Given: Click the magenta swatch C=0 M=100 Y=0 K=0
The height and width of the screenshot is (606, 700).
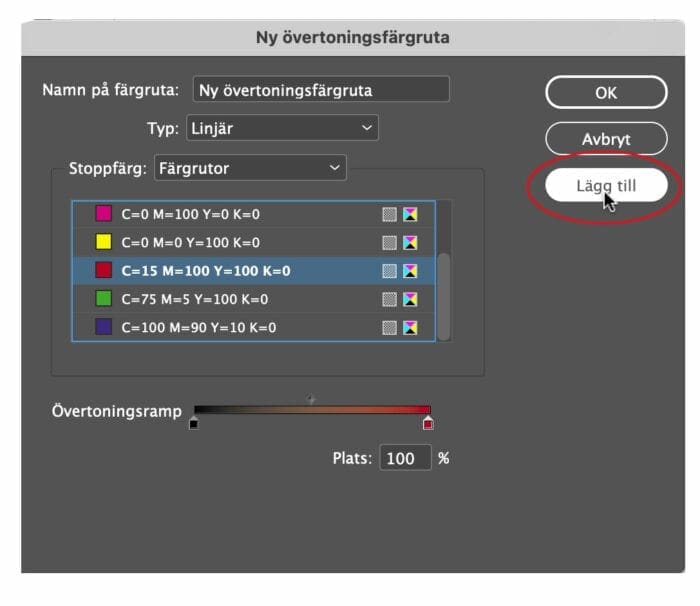Looking at the screenshot, I should click(x=253, y=214).
